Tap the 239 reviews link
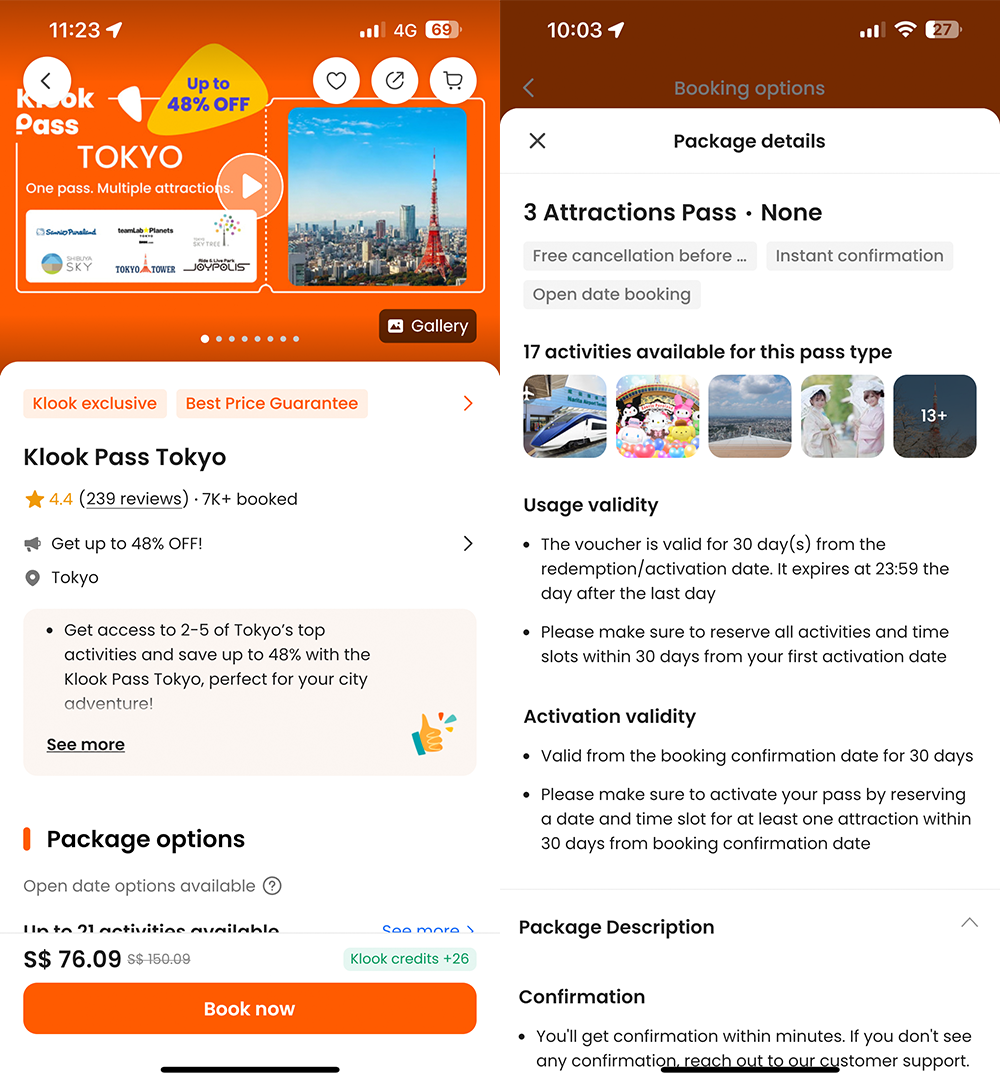Viewport: 1000px width, 1082px height. 134,499
